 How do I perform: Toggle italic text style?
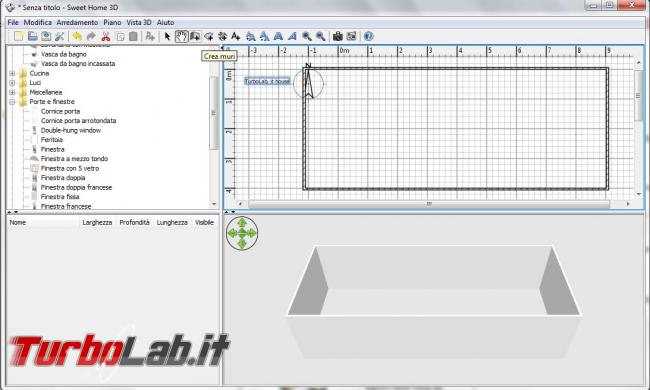coord(292,36)
